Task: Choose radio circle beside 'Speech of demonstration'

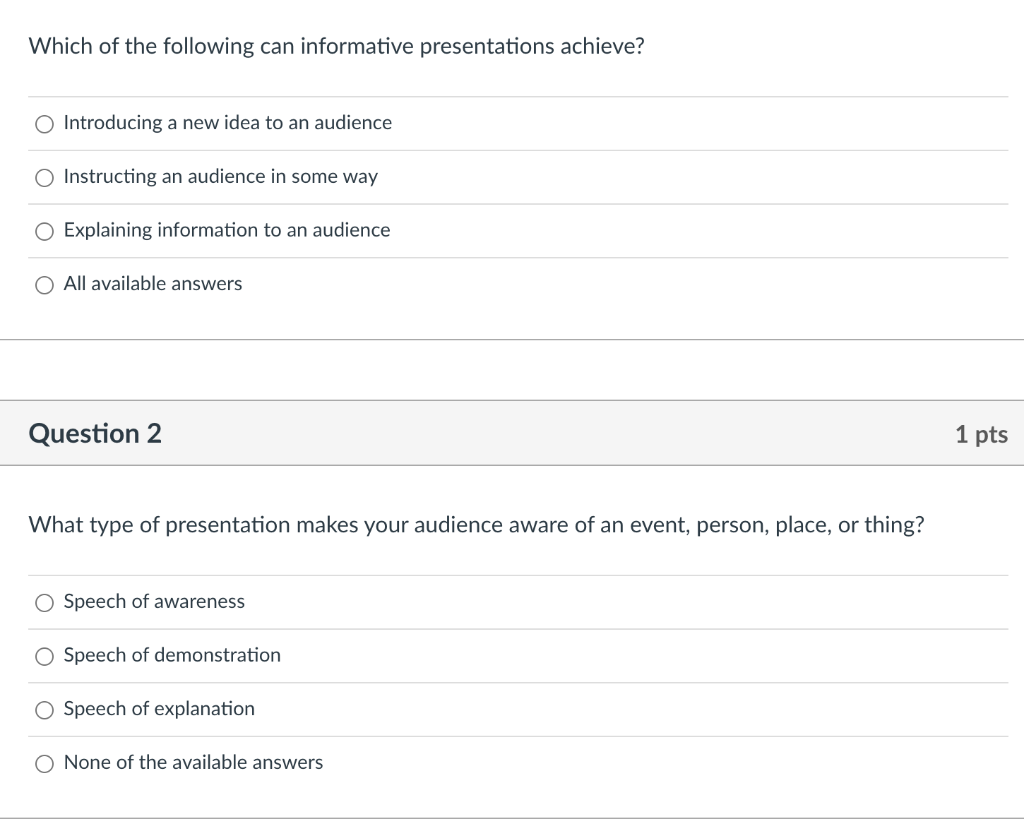Action: tap(44, 657)
